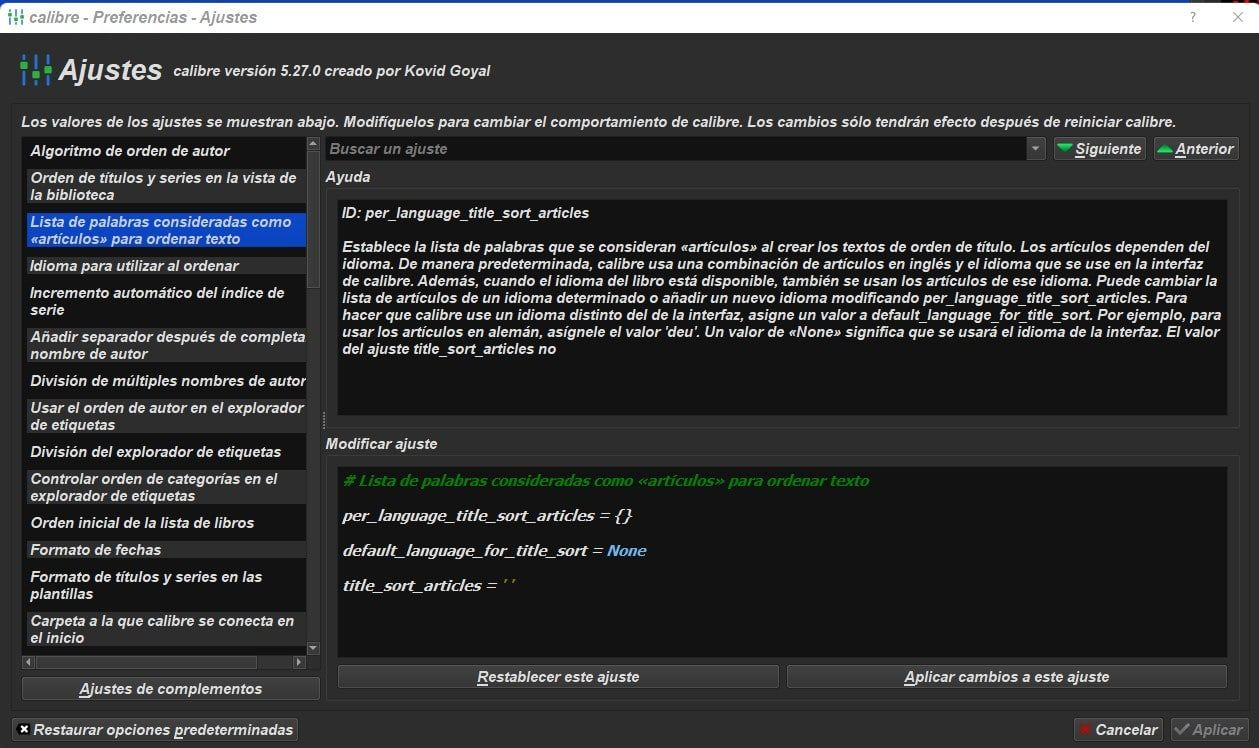1259x748 pixels.
Task: Click Restaurar opciones predeterminadas button
Action: pos(155,730)
